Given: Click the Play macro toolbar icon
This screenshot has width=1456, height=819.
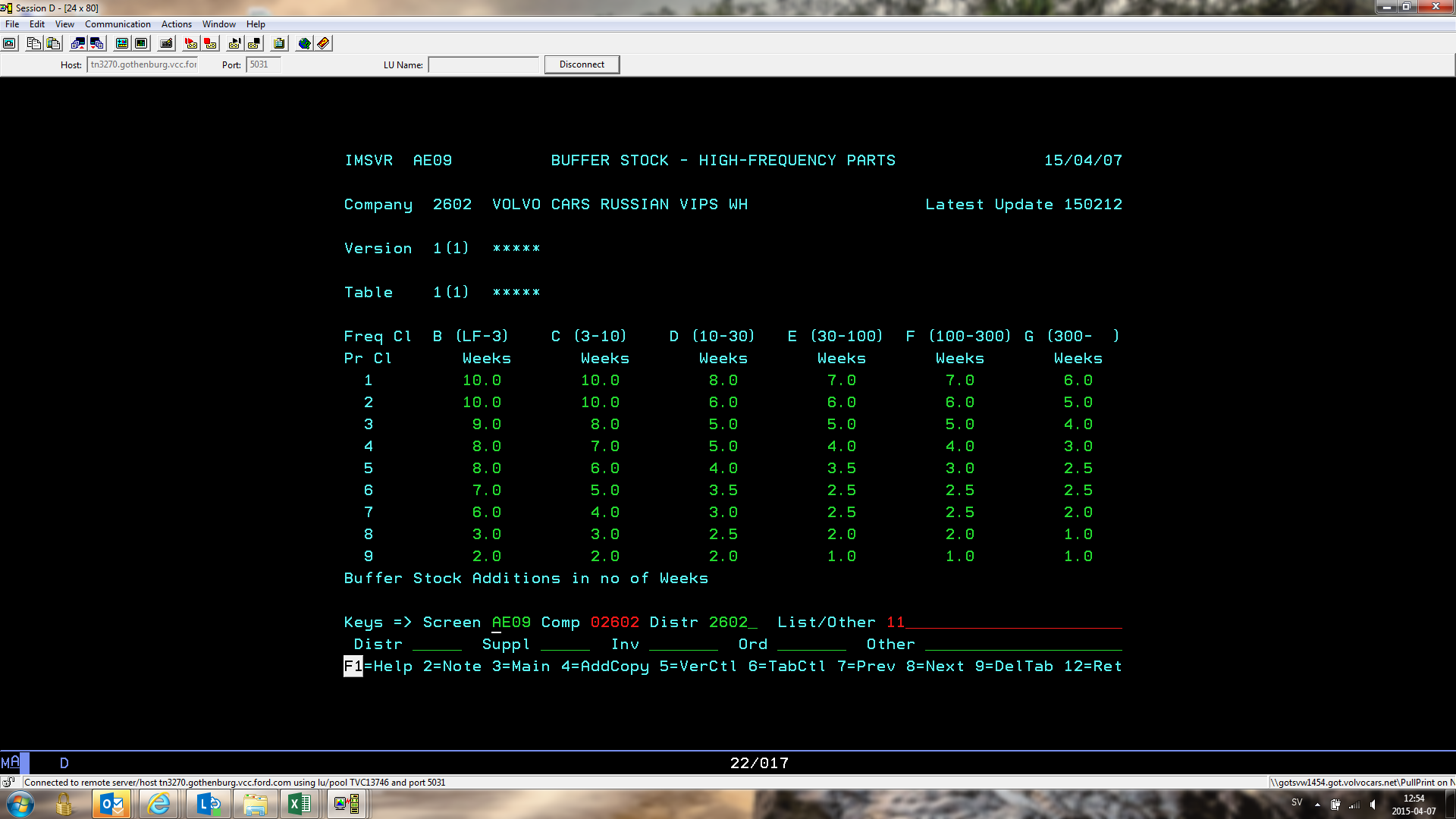Looking at the screenshot, I should click(235, 43).
